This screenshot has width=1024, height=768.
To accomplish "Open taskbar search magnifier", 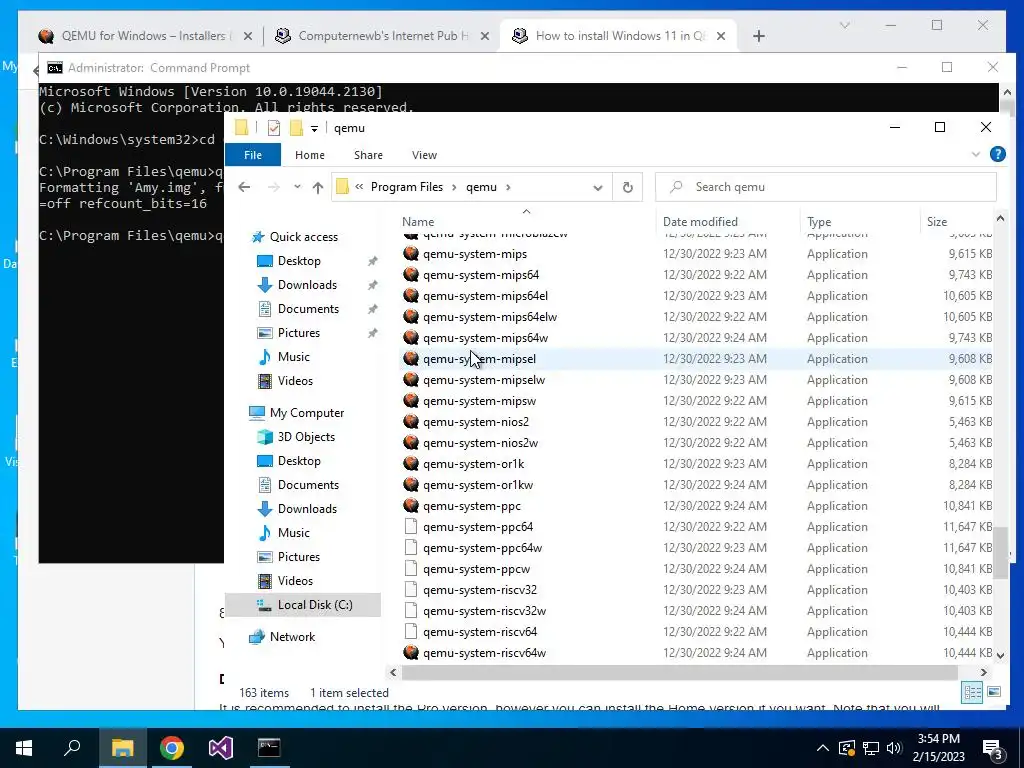I will 72,748.
